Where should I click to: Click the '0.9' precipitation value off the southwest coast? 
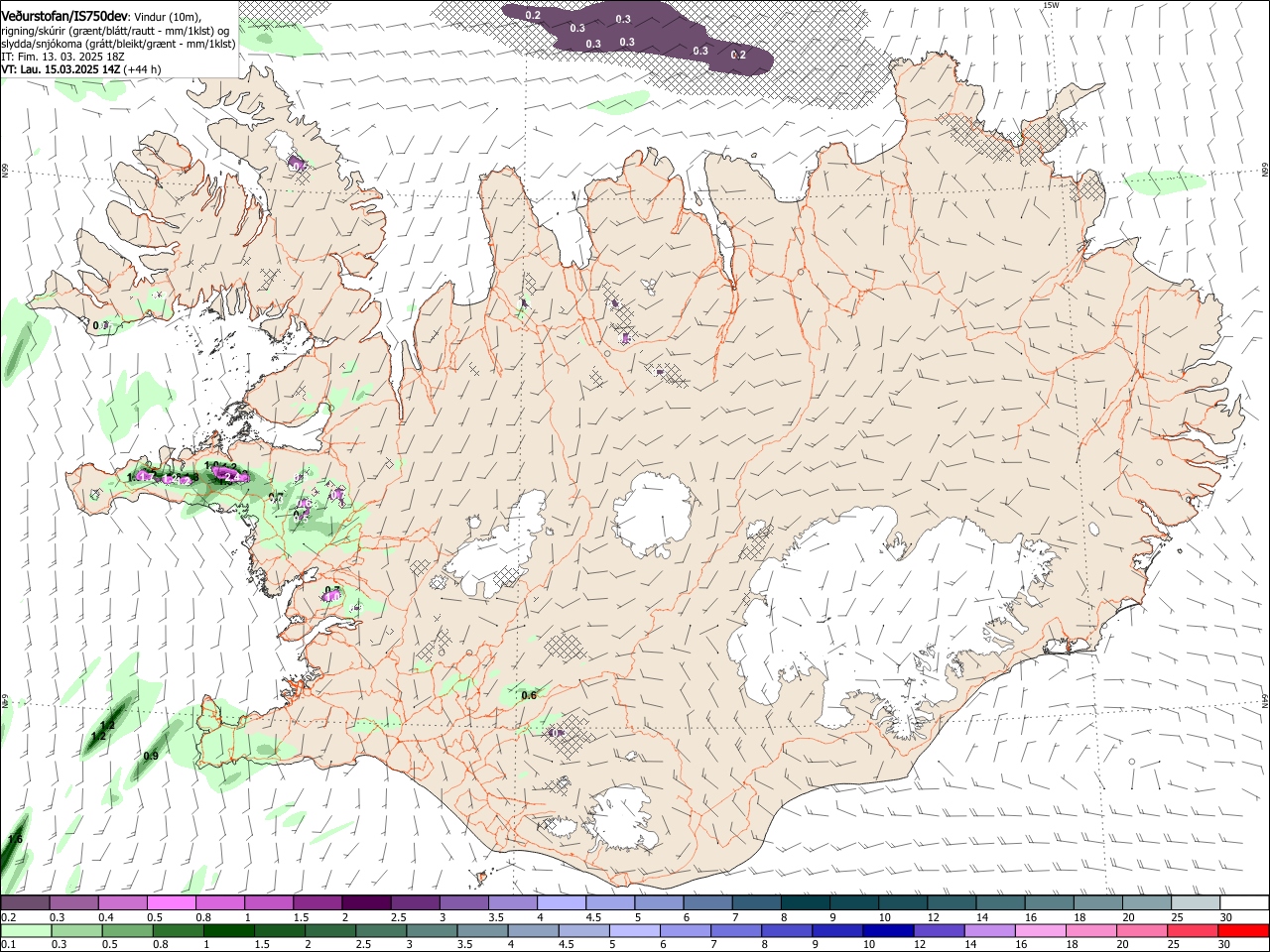coord(151,756)
